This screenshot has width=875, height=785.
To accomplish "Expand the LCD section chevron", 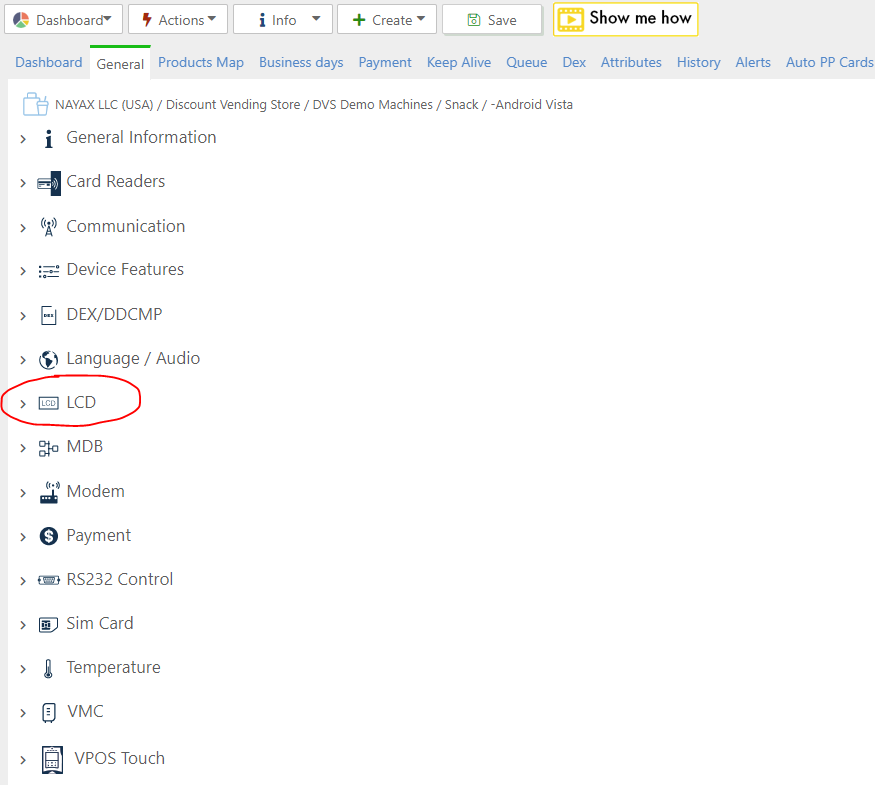I will [23, 404].
